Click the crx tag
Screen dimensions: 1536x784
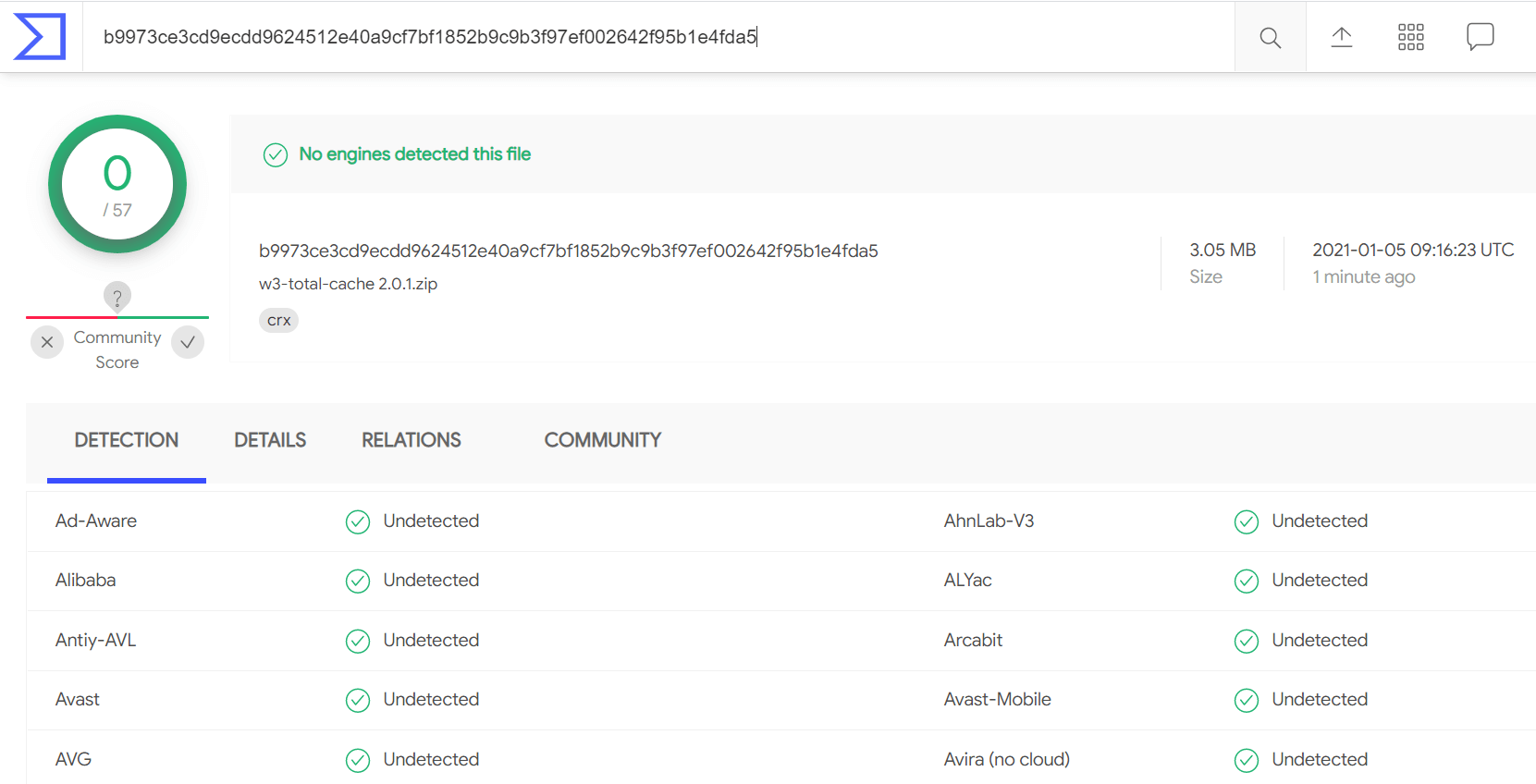(278, 321)
